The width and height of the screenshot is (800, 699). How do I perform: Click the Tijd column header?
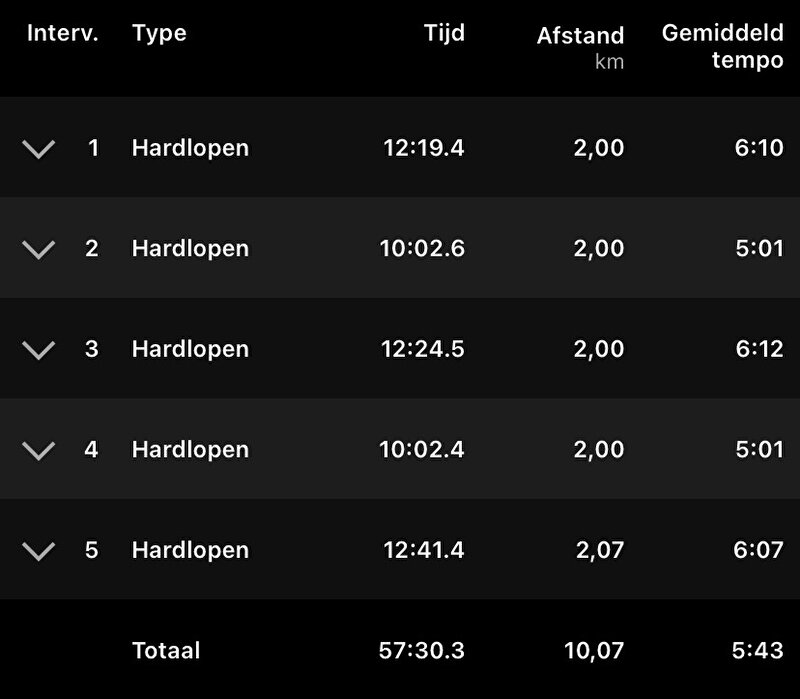(x=444, y=33)
